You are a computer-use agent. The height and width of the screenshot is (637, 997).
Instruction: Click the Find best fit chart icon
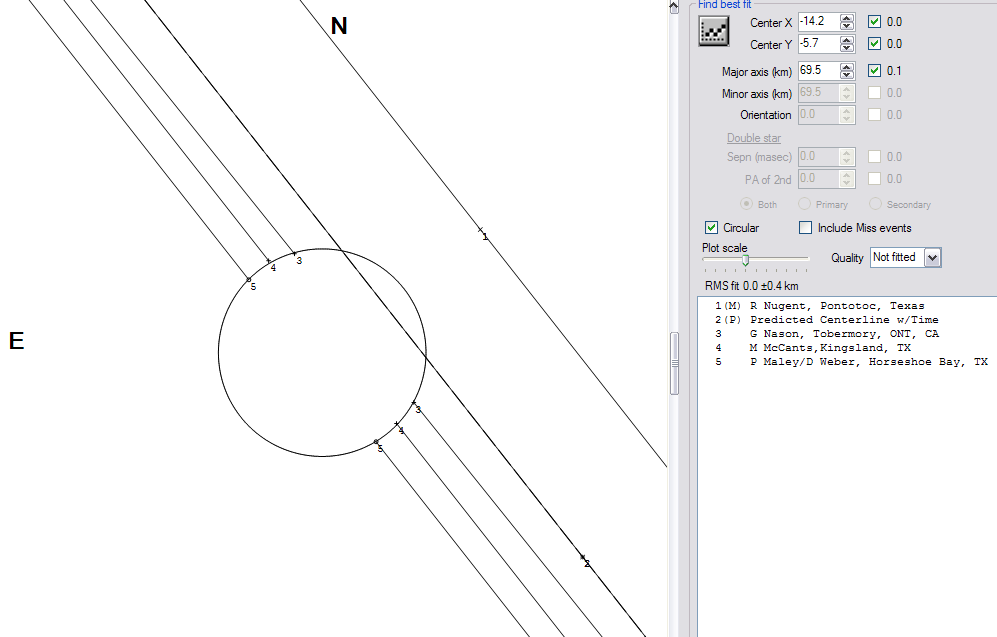click(x=712, y=32)
